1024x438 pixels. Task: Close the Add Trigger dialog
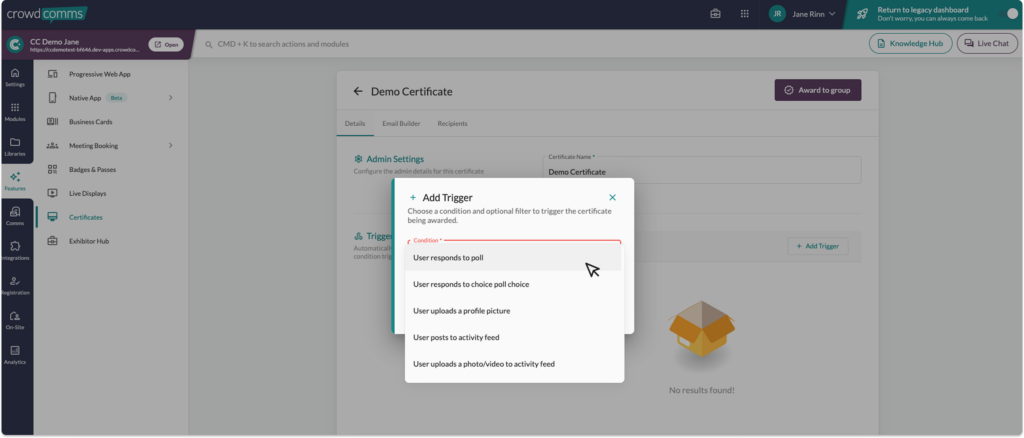tap(613, 198)
